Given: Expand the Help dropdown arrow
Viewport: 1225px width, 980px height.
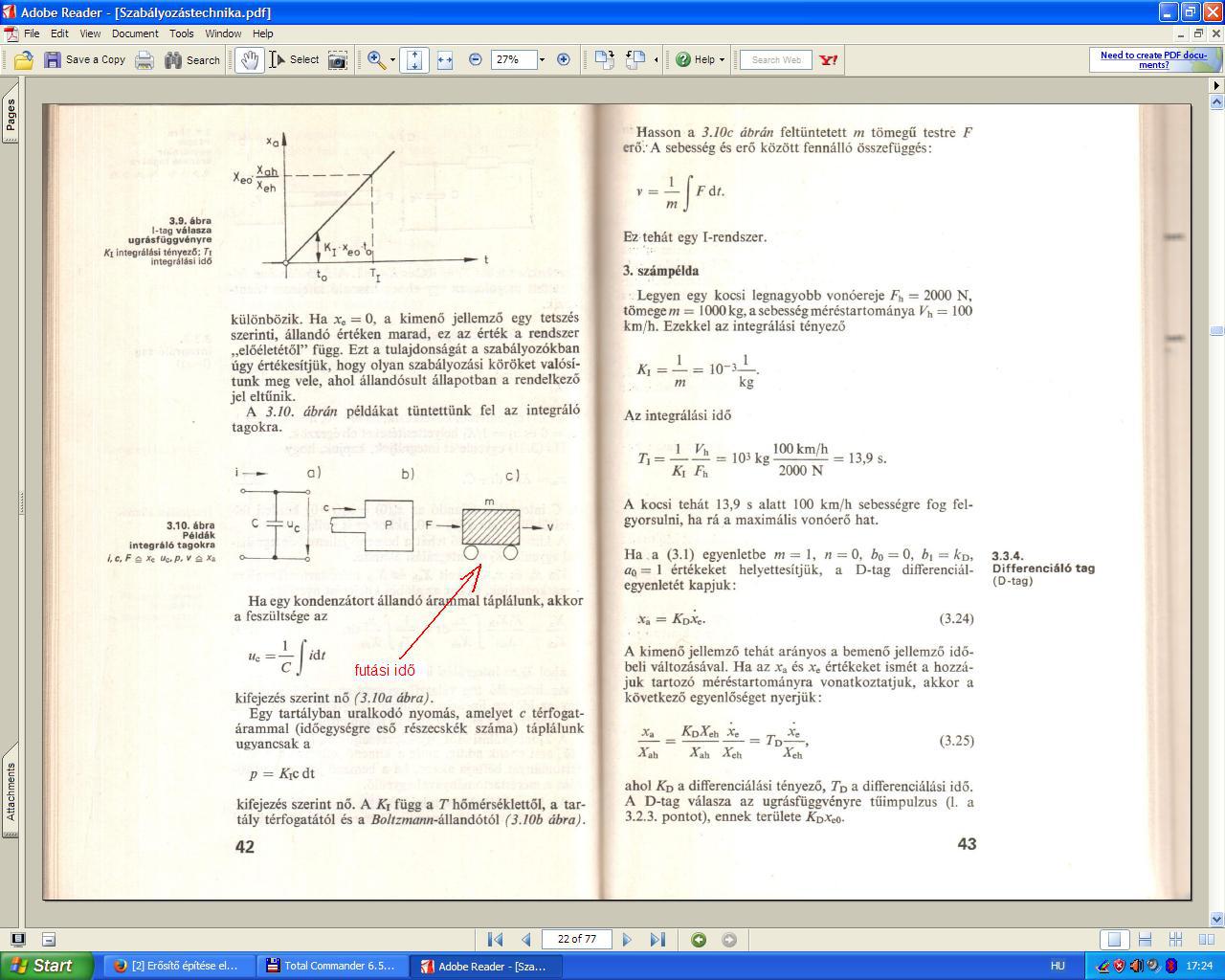Looking at the screenshot, I should click(722, 59).
